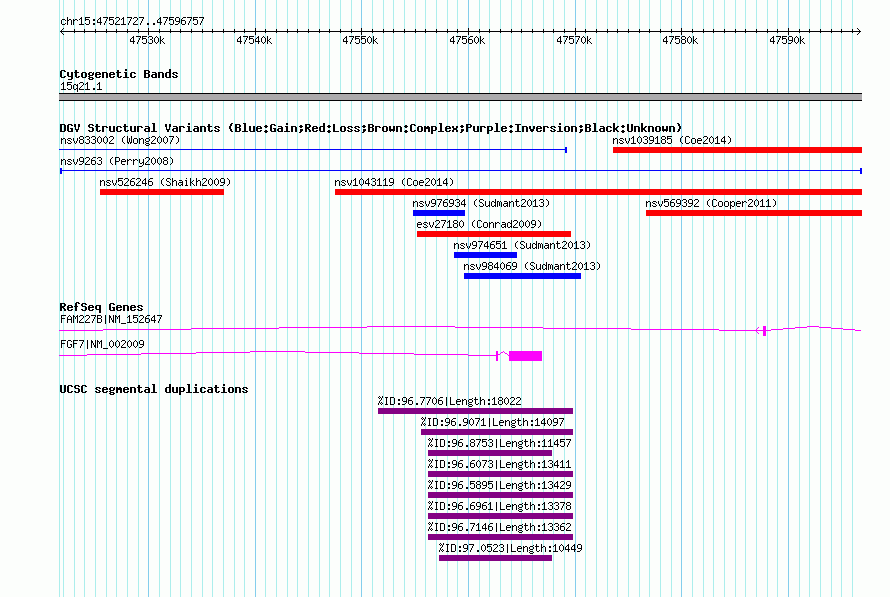Click the 47580k ruler tick label
The height and width of the screenshot is (597, 890).
coord(680,40)
